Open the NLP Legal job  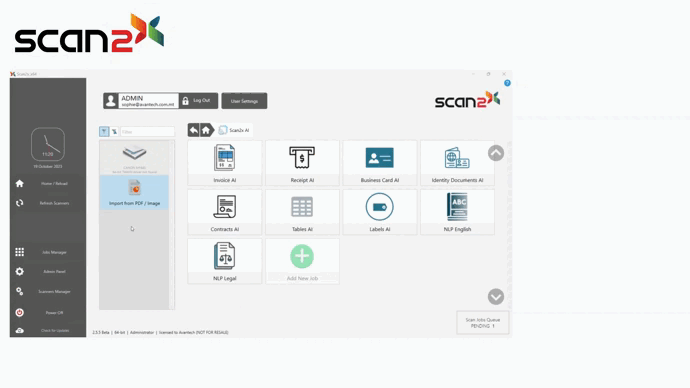coord(224,261)
